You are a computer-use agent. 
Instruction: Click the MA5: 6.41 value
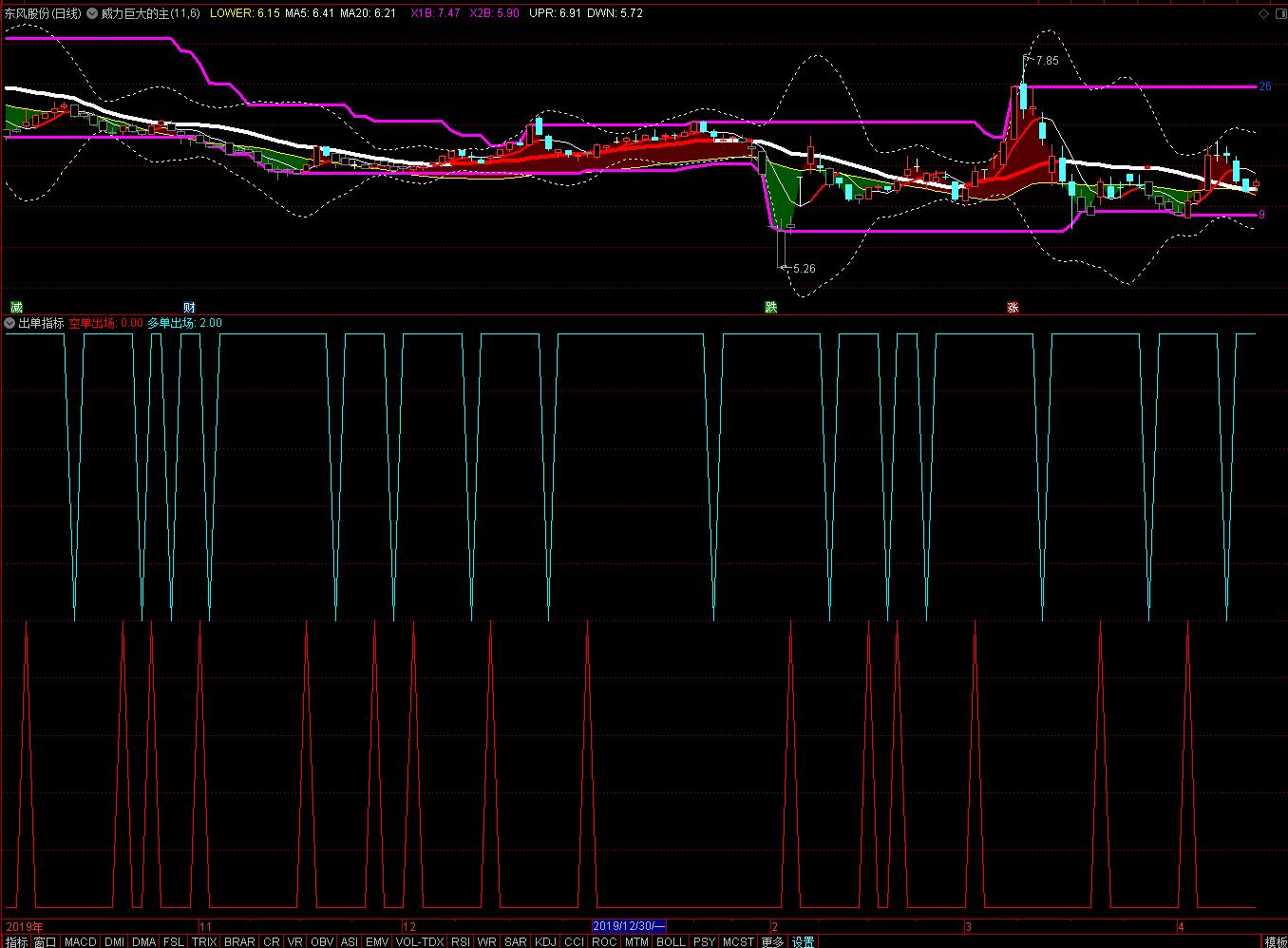pyautogui.click(x=311, y=13)
